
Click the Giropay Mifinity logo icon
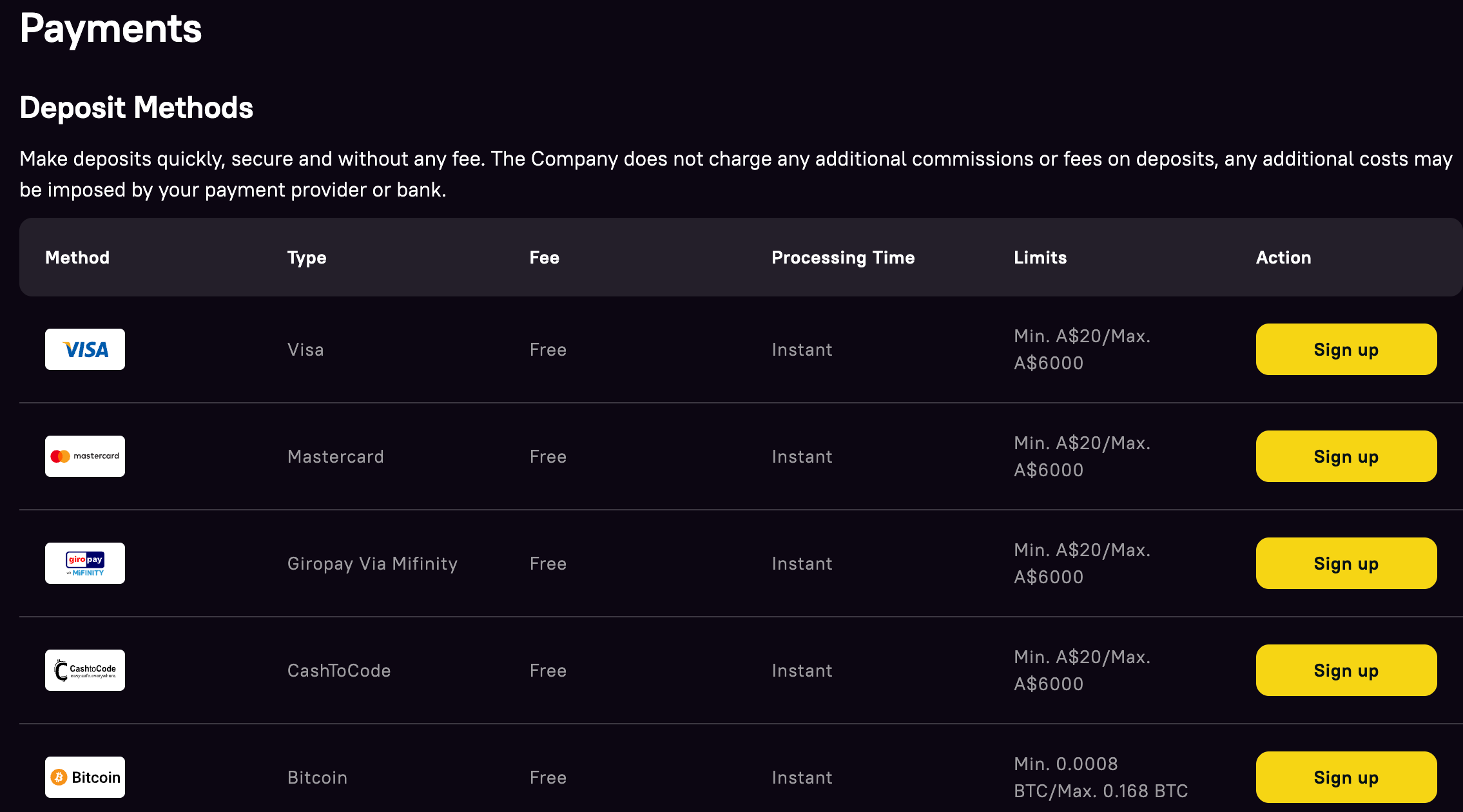pyautogui.click(x=85, y=563)
